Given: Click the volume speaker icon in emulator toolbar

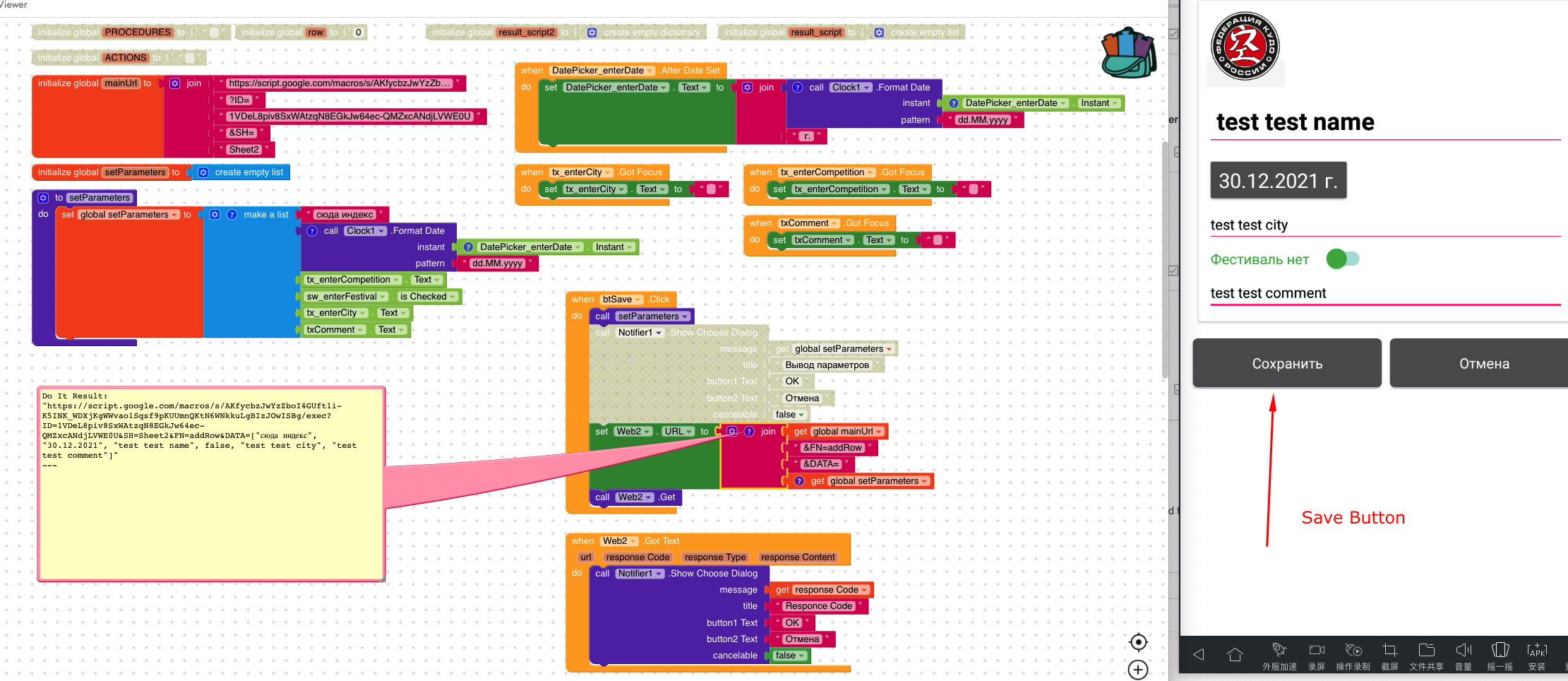Looking at the screenshot, I should coord(1464,650).
